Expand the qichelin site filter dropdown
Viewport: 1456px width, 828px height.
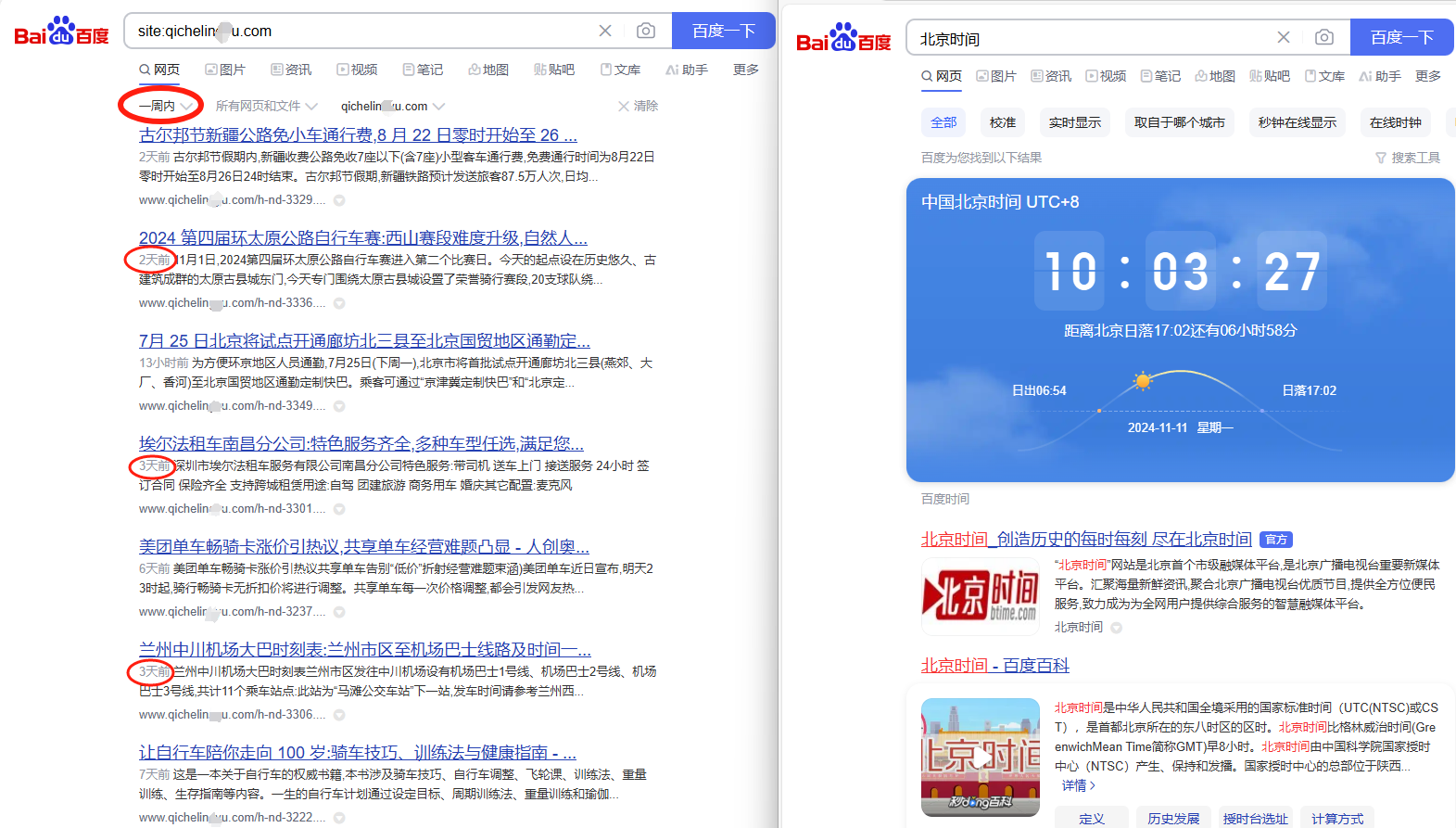click(393, 106)
